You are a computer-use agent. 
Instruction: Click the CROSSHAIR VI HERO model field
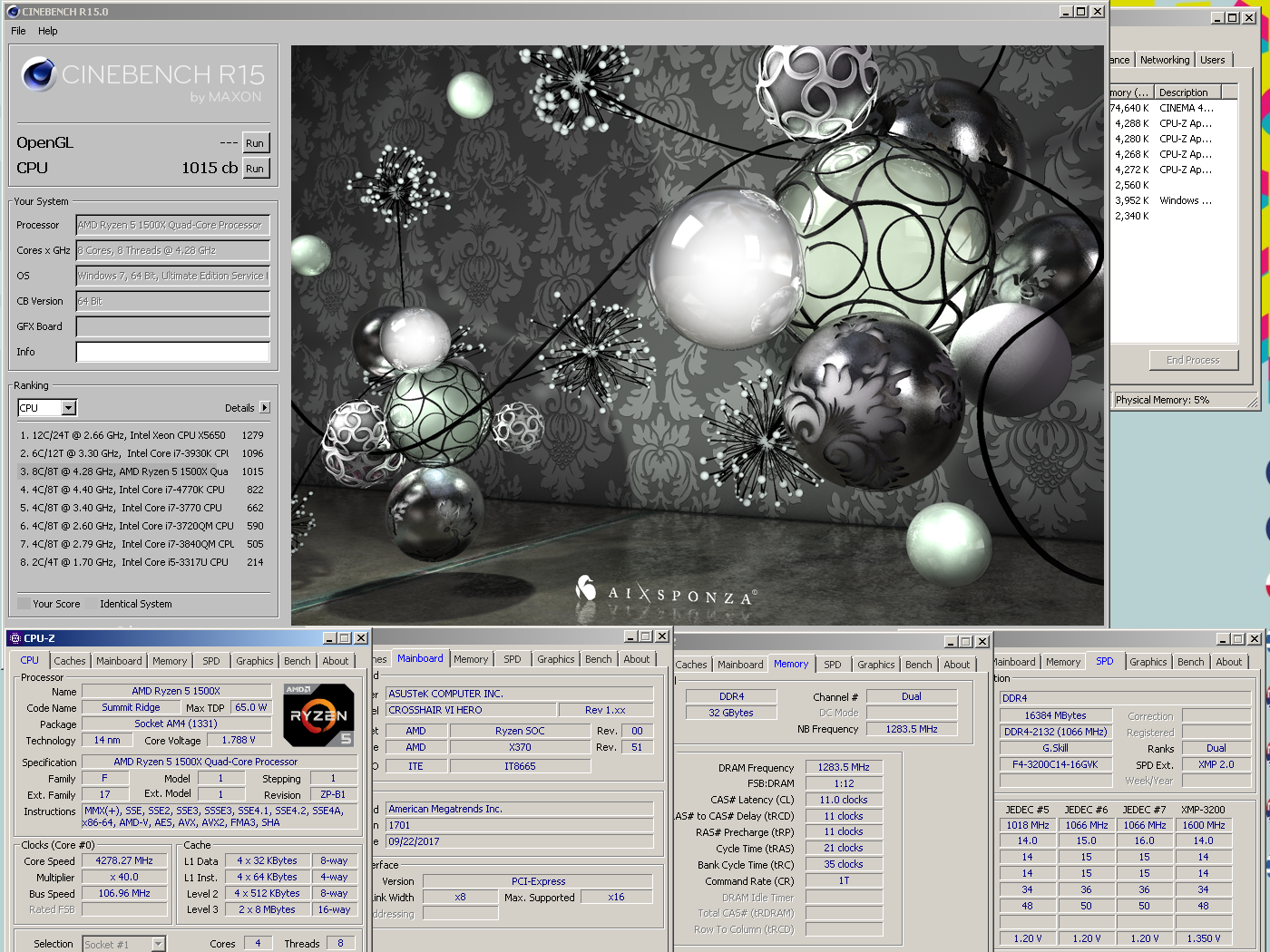(x=471, y=710)
